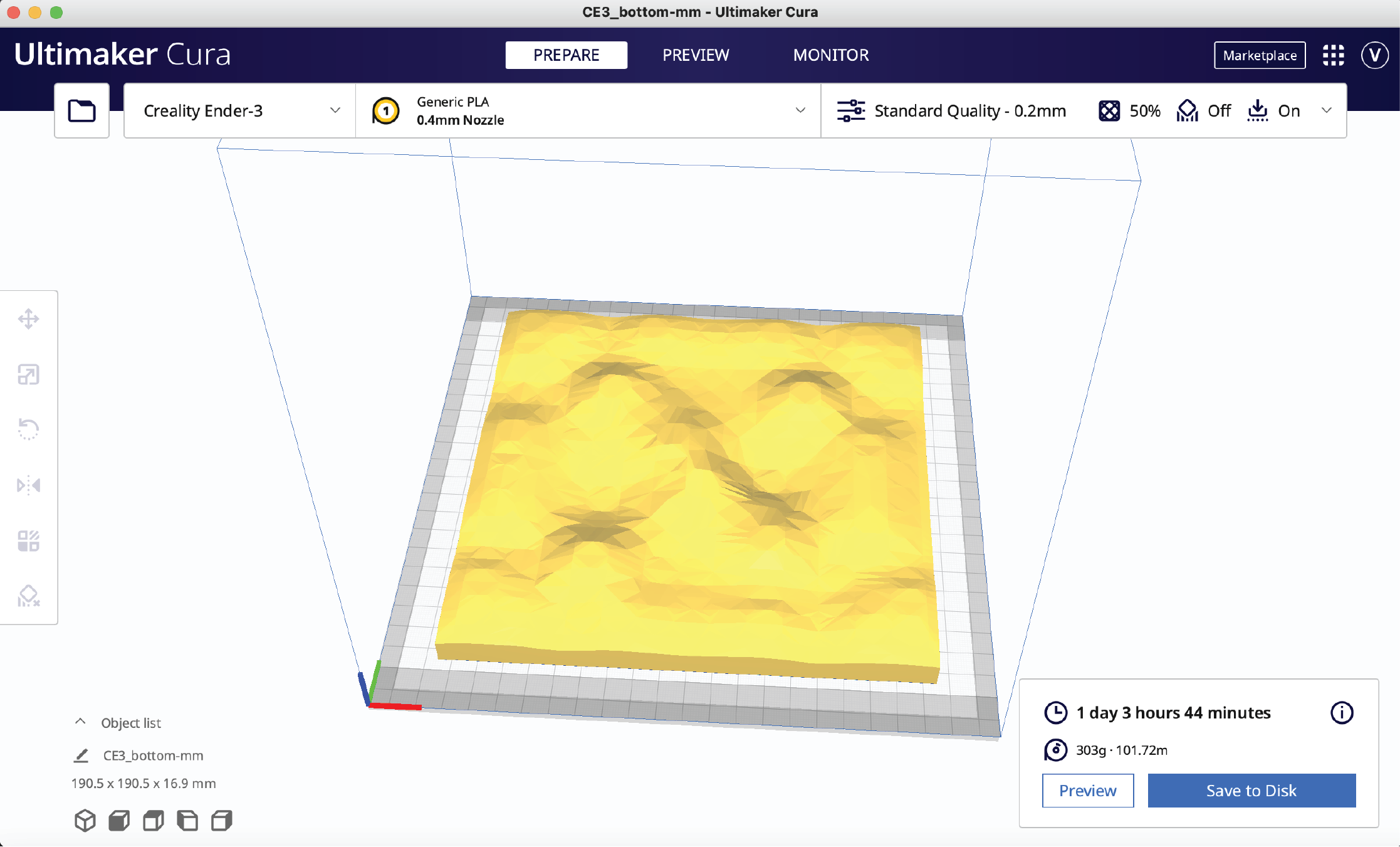The width and height of the screenshot is (1400, 847).
Task: Click the 190.5 x 190.5 x 16.9 mm dimensions
Action: 144,783
